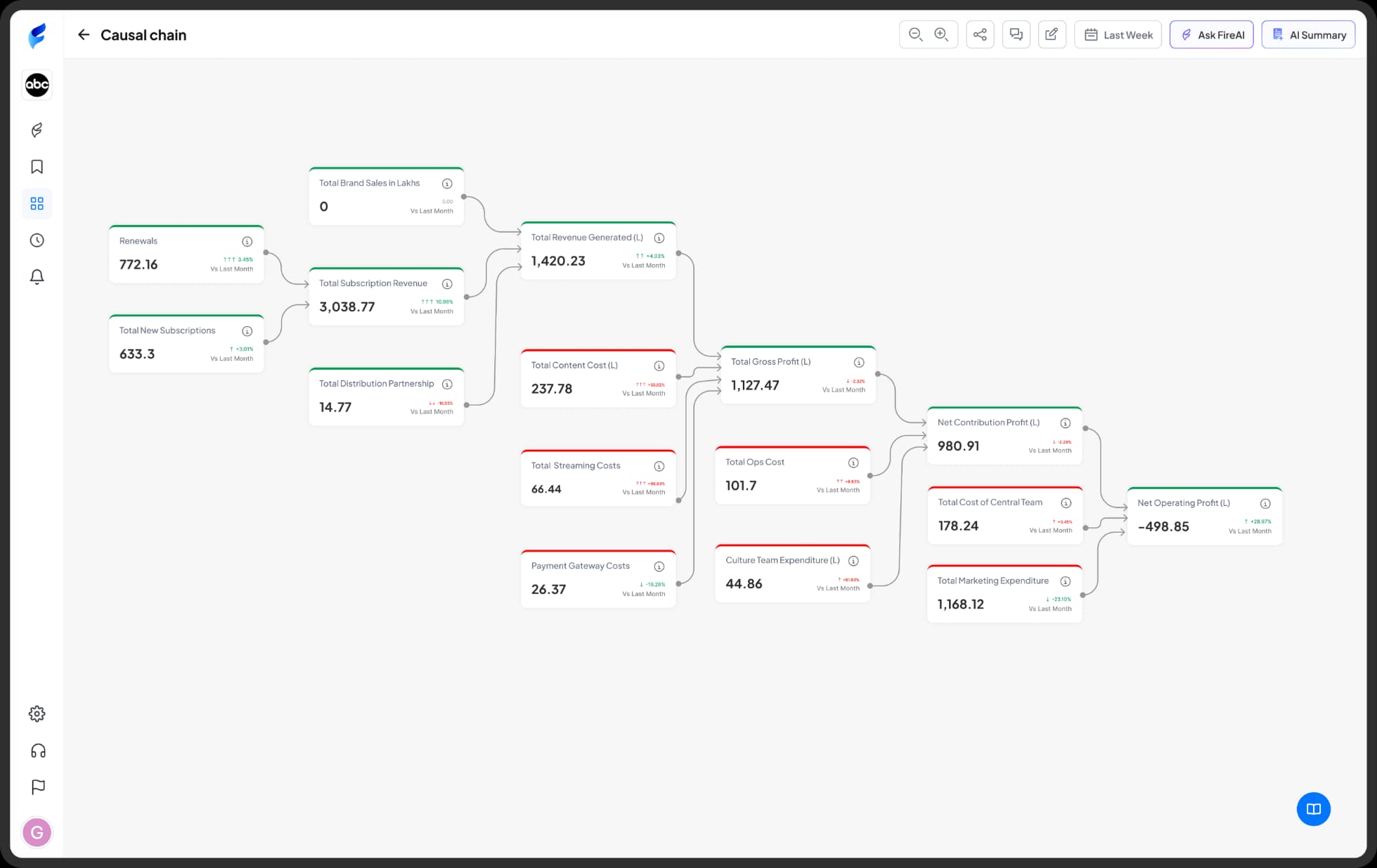Click the Ask FireAI button
The image size is (1377, 868).
click(x=1211, y=34)
